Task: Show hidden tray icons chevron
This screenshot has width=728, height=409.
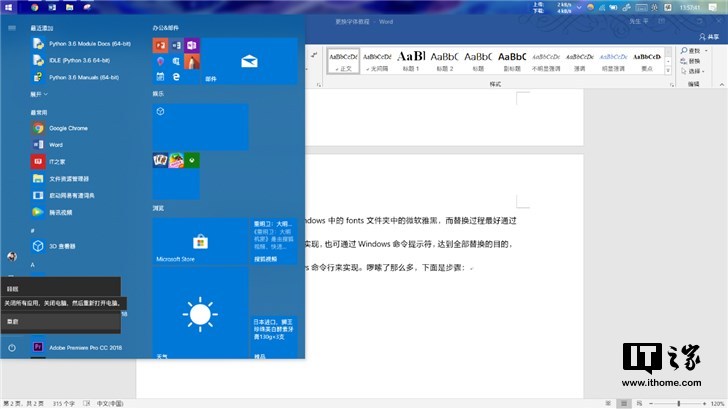Action: 579,7
